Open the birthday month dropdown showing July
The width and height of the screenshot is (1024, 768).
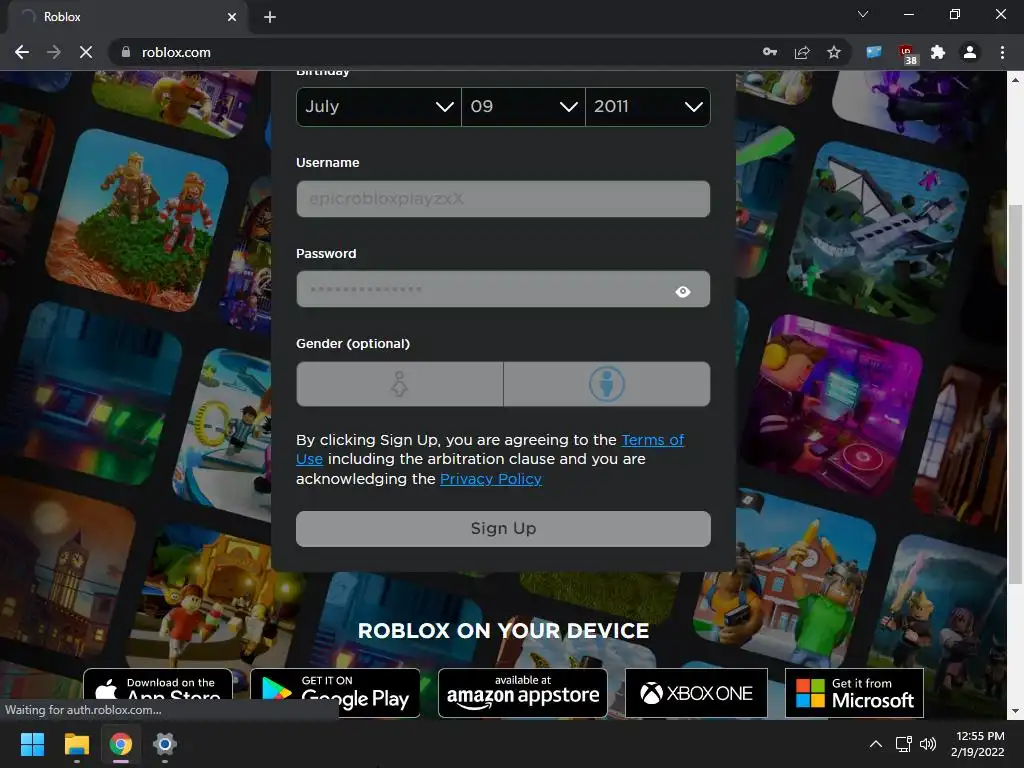(x=379, y=106)
